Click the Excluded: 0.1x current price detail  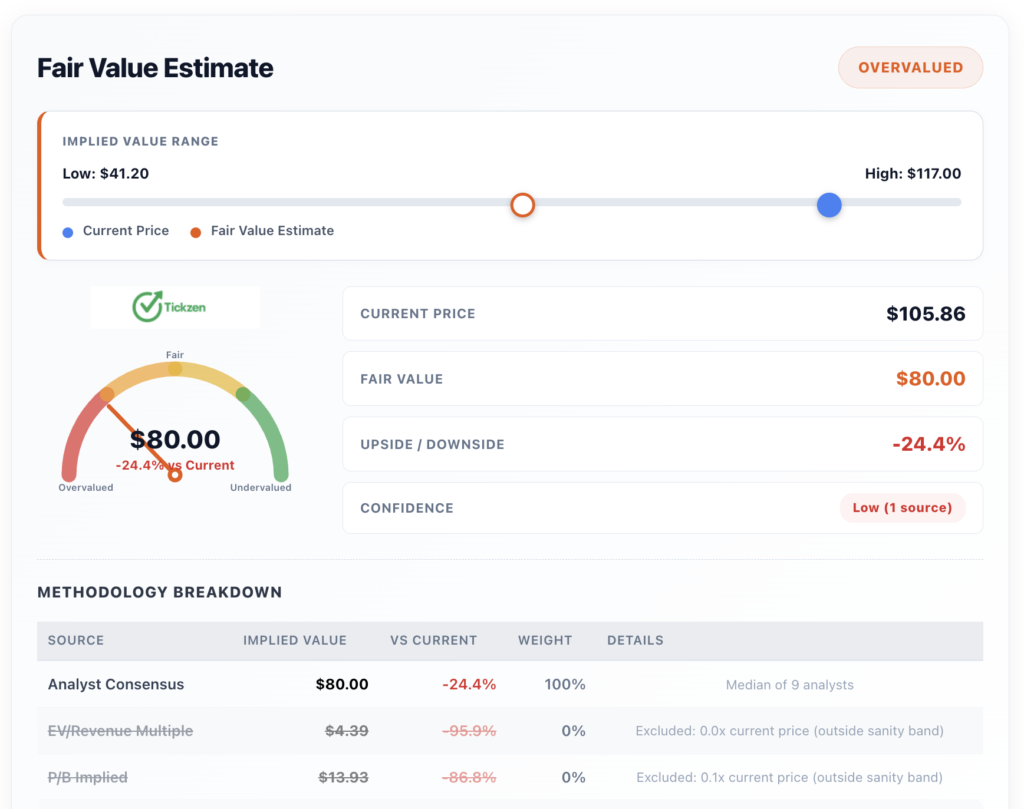[790, 778]
